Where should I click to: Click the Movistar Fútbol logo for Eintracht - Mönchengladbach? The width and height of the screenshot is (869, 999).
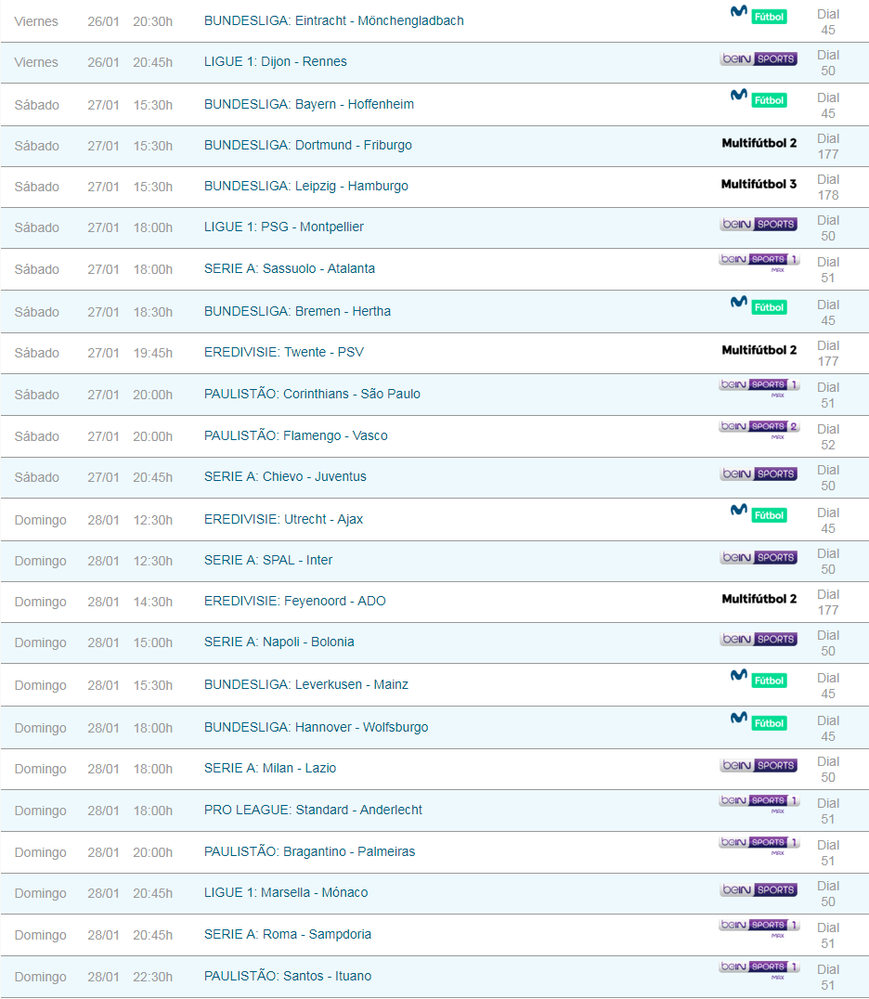click(x=758, y=15)
